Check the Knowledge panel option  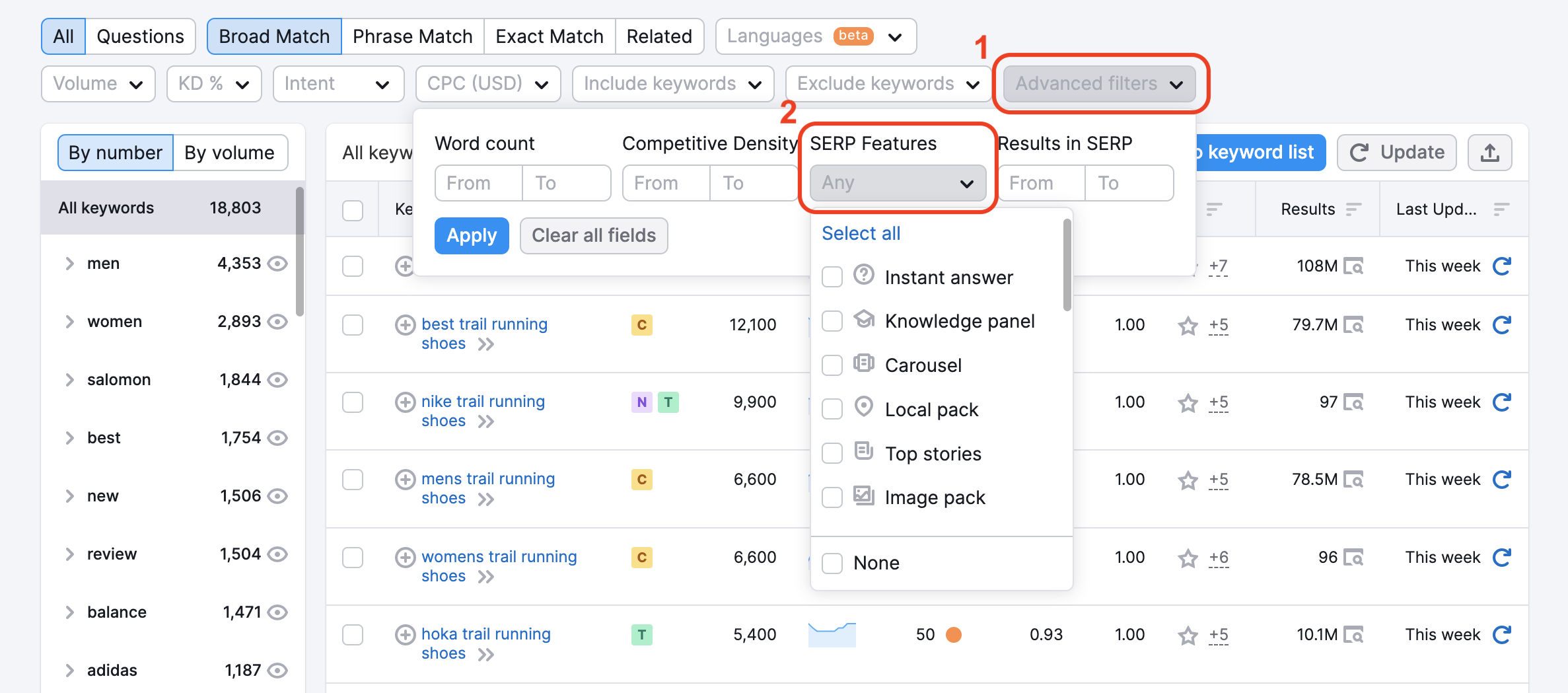pos(832,321)
